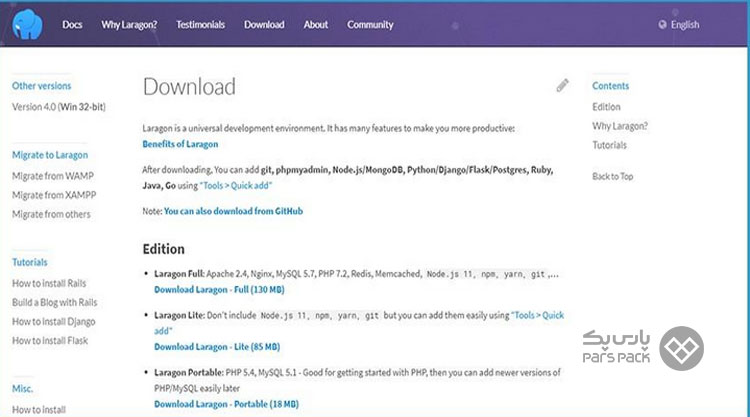750x417 pixels.
Task: Select Version 4.0 (Win 32-bit)
Action: pos(59,107)
